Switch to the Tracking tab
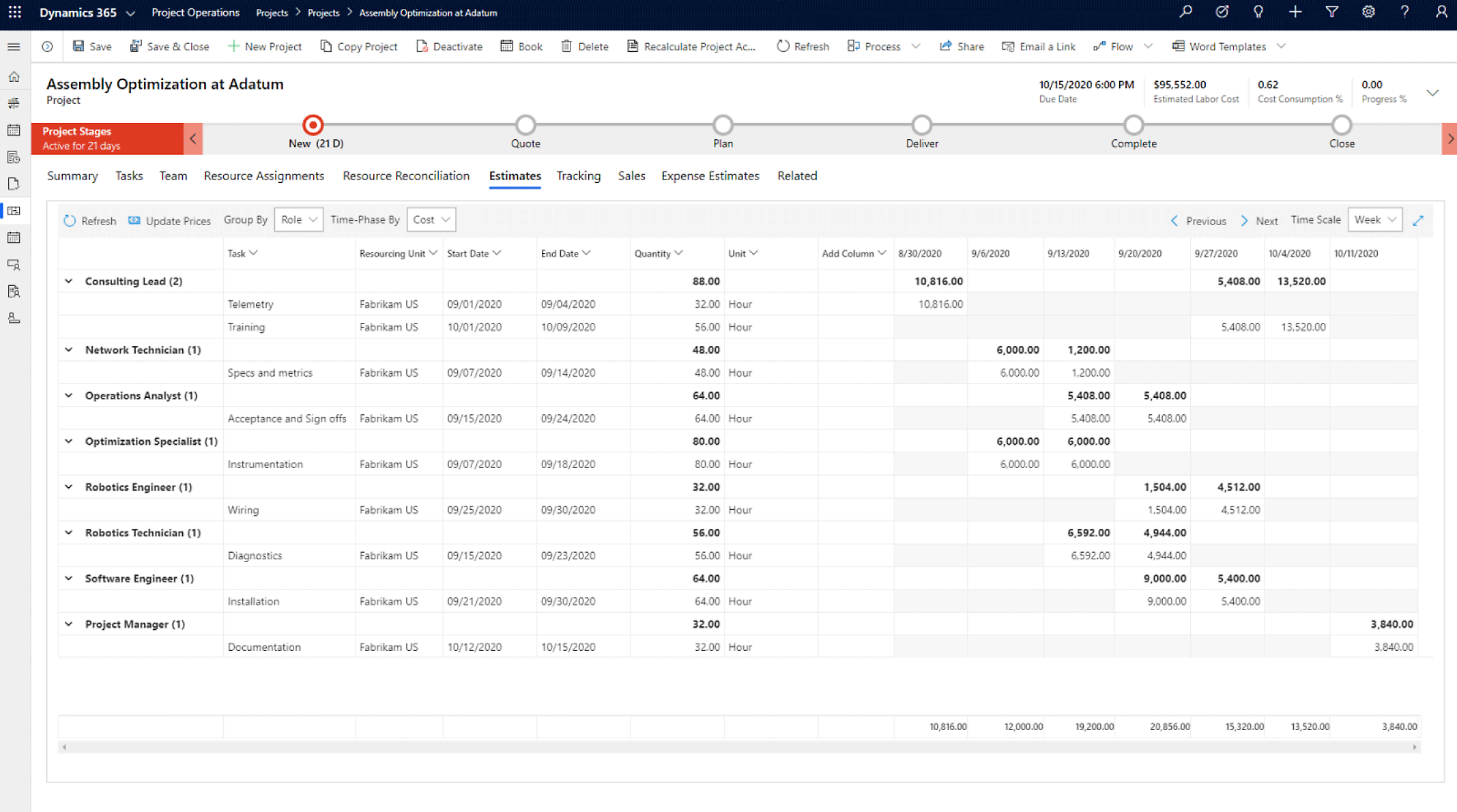1457x812 pixels. [x=578, y=176]
